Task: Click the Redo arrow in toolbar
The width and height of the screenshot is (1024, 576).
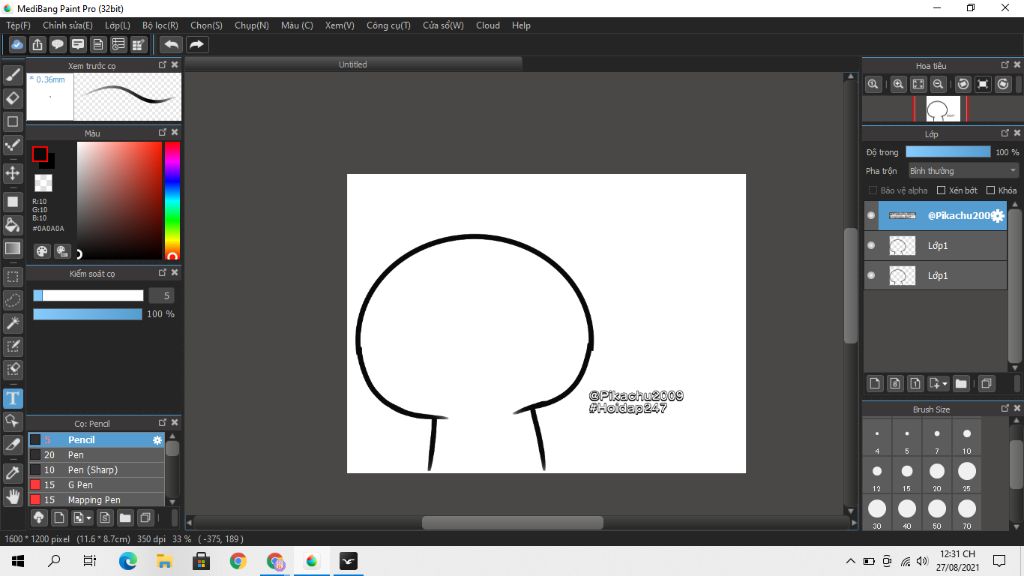Action: tap(197, 44)
